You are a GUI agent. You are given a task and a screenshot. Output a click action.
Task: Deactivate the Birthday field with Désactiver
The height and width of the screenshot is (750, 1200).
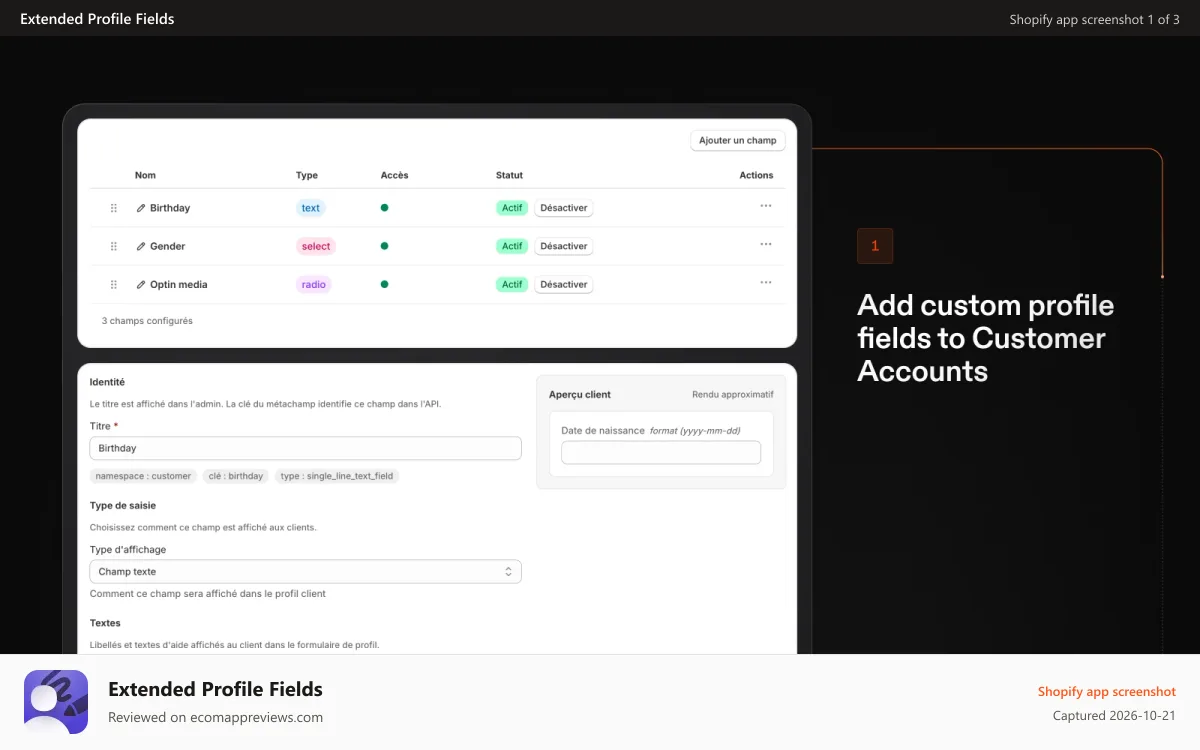(x=564, y=208)
